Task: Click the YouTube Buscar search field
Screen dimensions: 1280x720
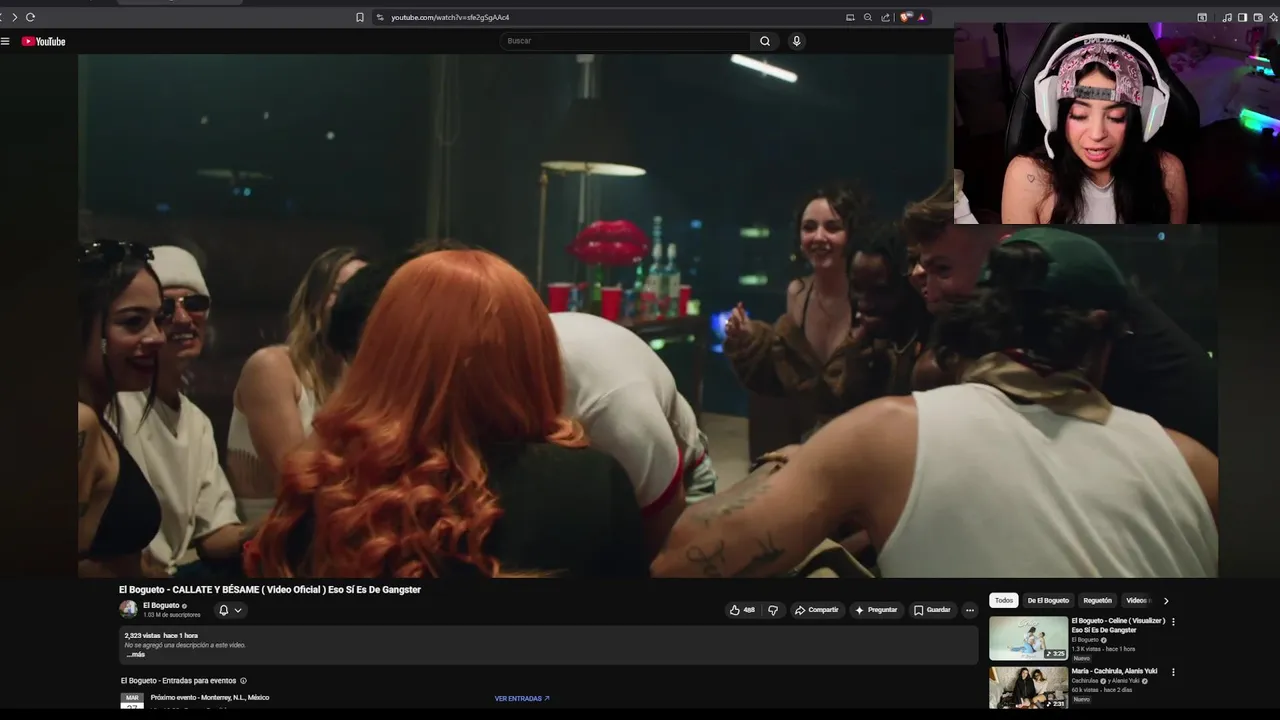Action: pyautogui.click(x=626, y=41)
